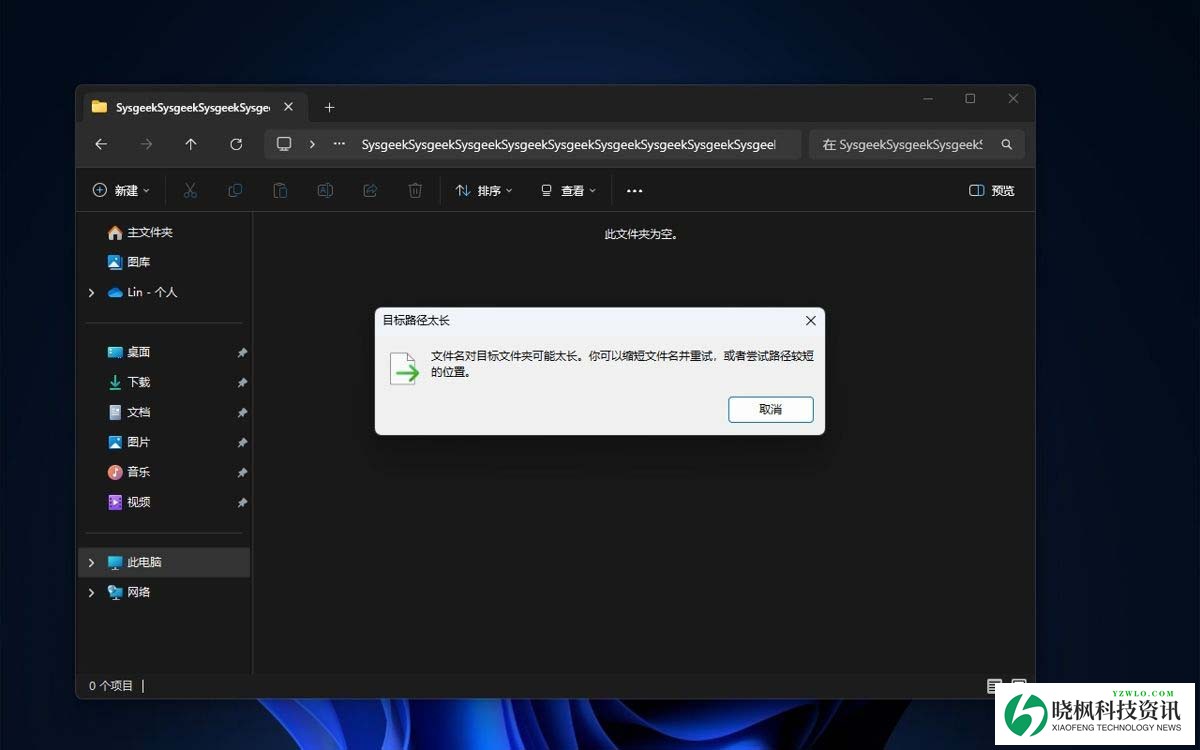Open the 下载 folder in sidebar
1200x750 pixels.
point(138,382)
